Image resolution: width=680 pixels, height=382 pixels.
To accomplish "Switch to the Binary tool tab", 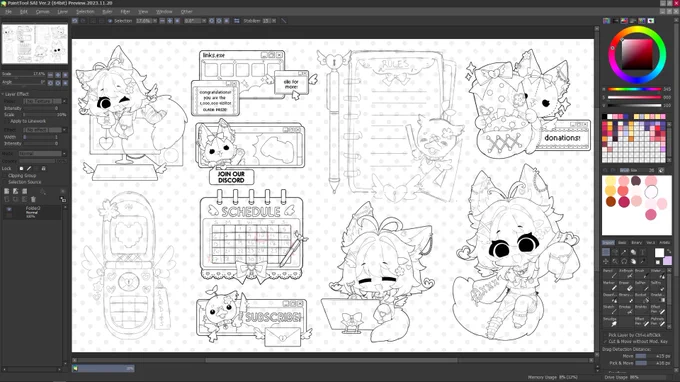I will (636, 243).
